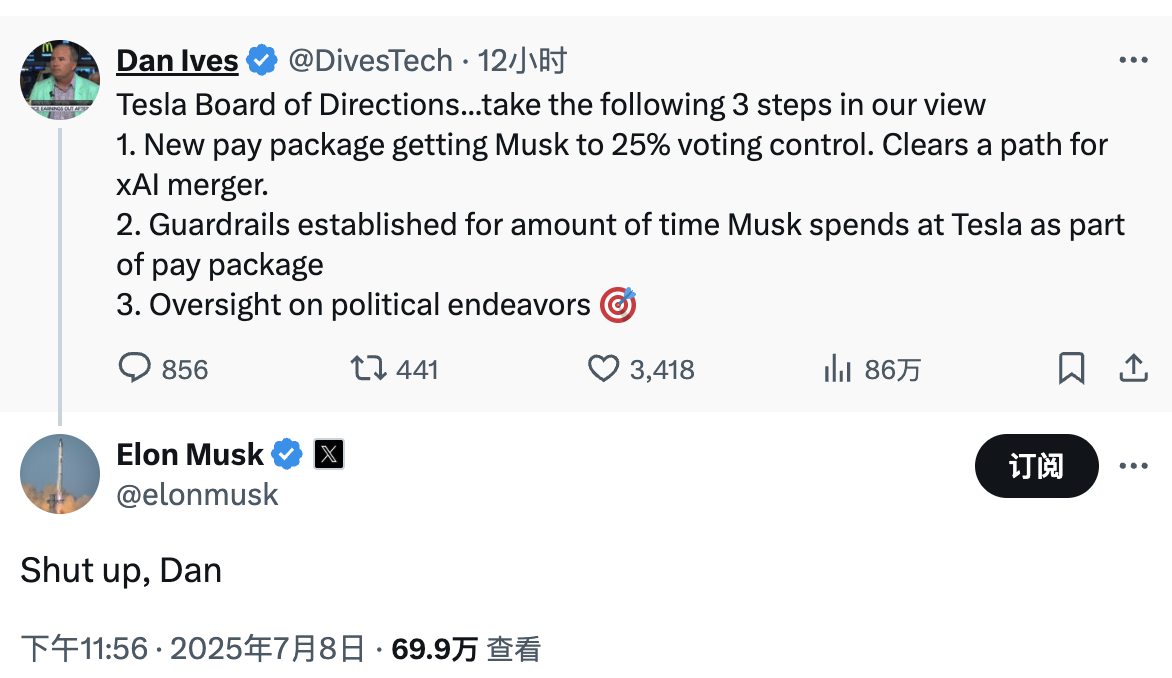The width and height of the screenshot is (1172, 678).
Task: Open the view analytics bar chart icon
Action: click(836, 369)
